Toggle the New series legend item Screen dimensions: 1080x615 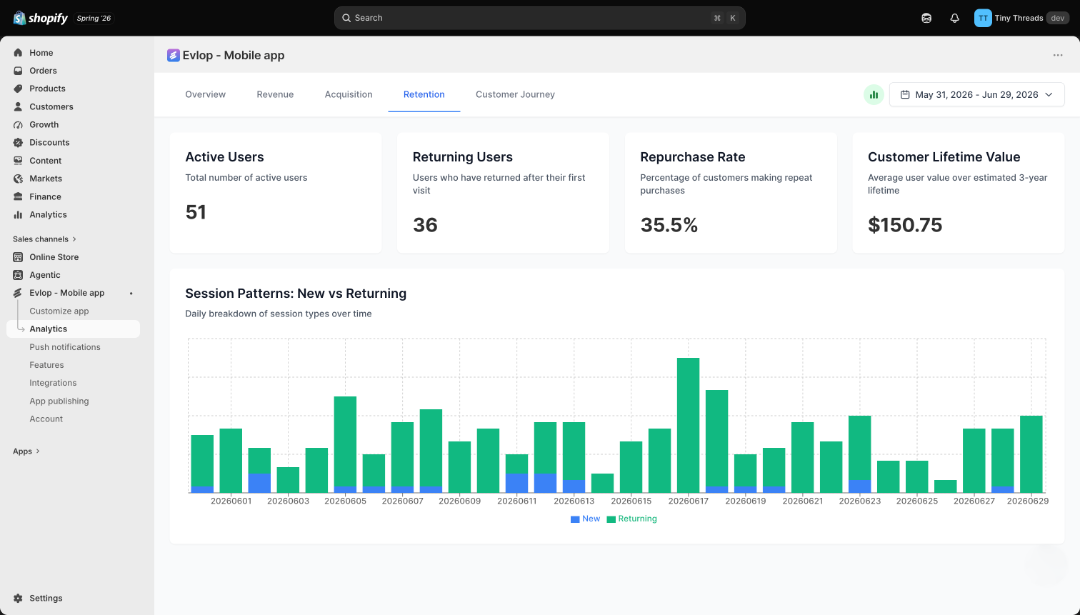[x=585, y=519]
